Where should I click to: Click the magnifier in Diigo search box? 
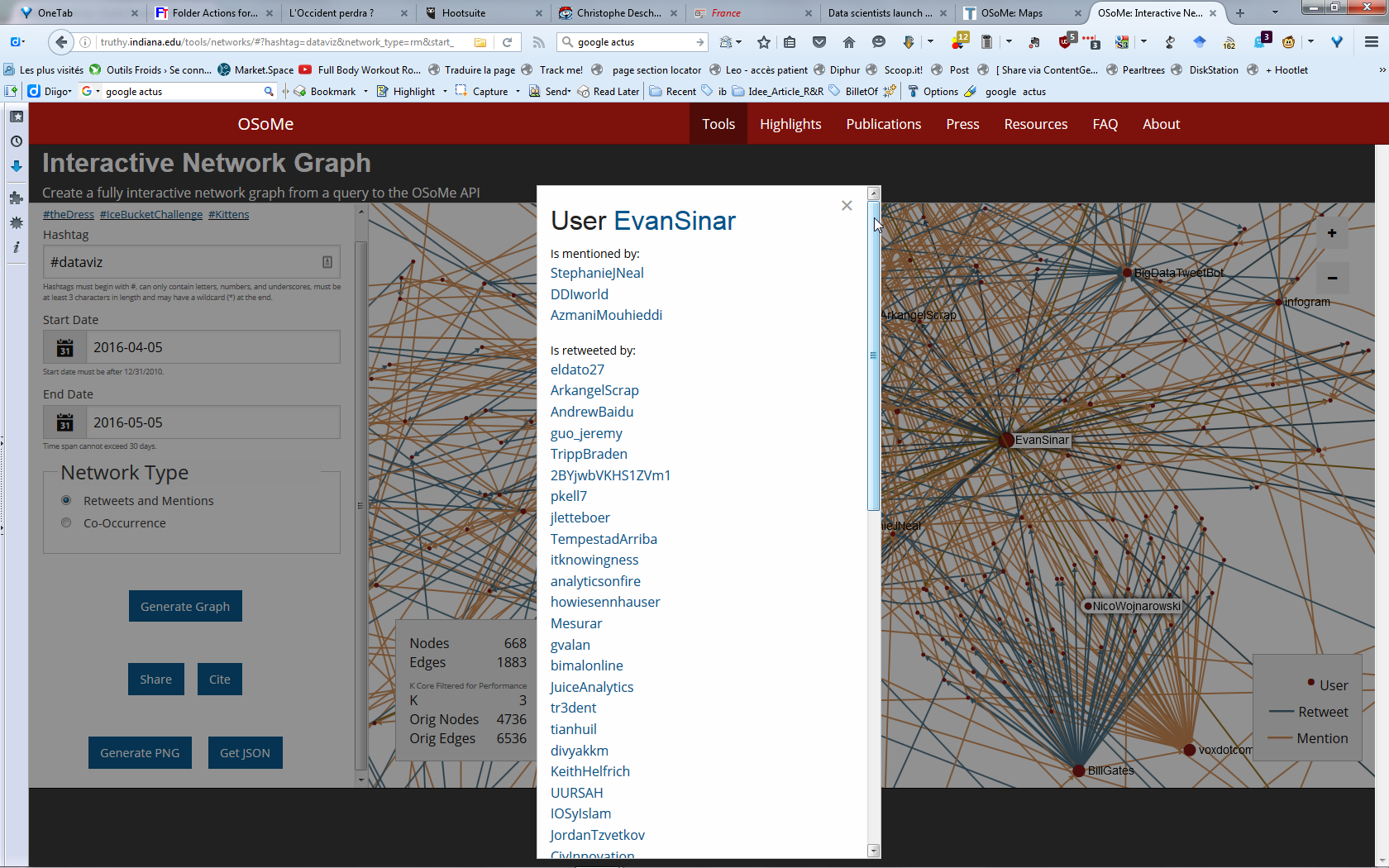click(x=269, y=91)
